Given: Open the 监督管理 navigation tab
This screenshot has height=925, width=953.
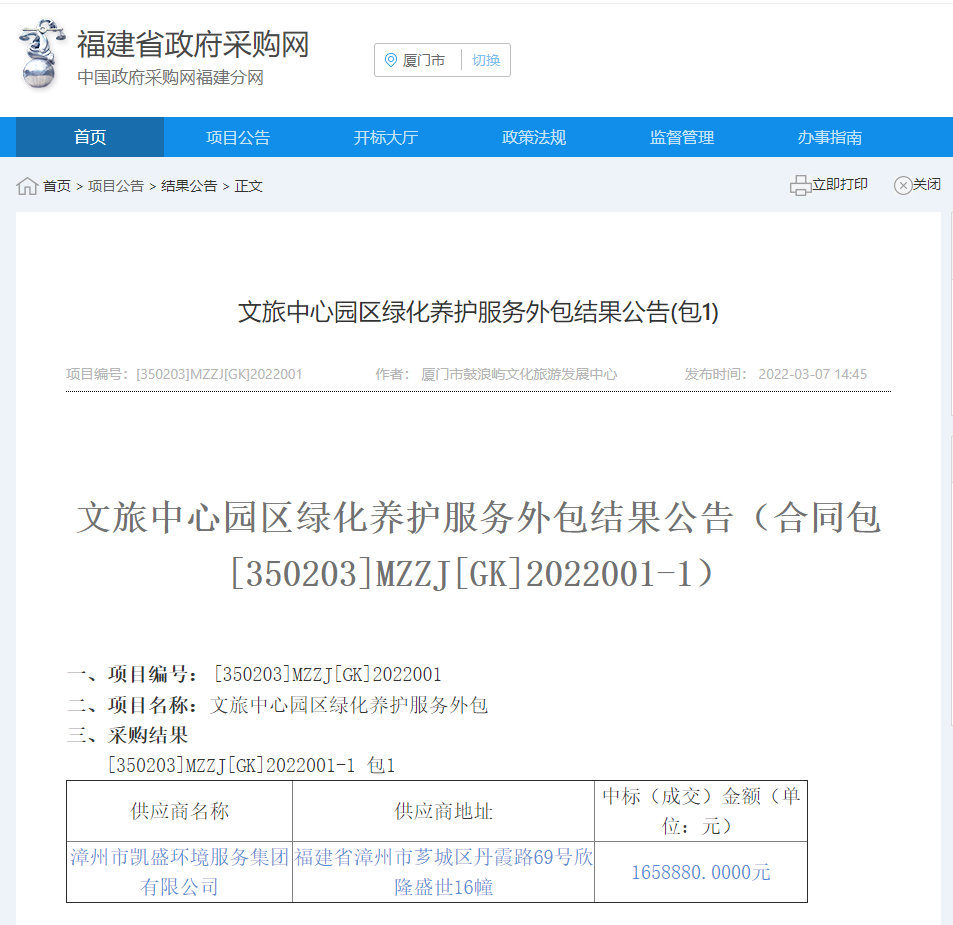Looking at the screenshot, I should coord(682,137).
